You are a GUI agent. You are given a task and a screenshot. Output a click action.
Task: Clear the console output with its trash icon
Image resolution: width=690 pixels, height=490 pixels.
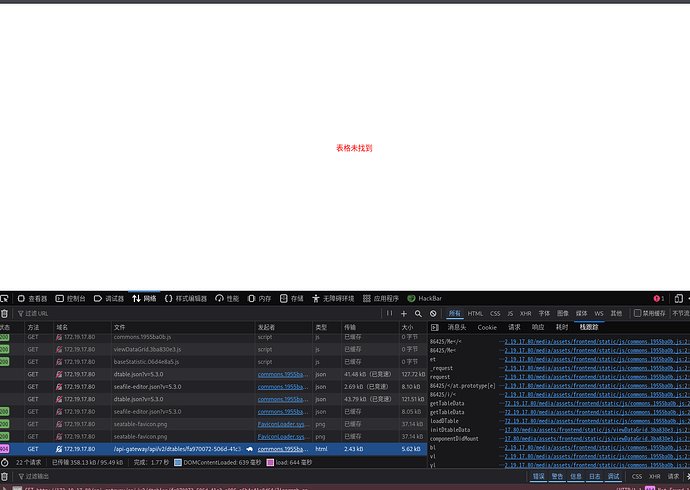click(4, 476)
